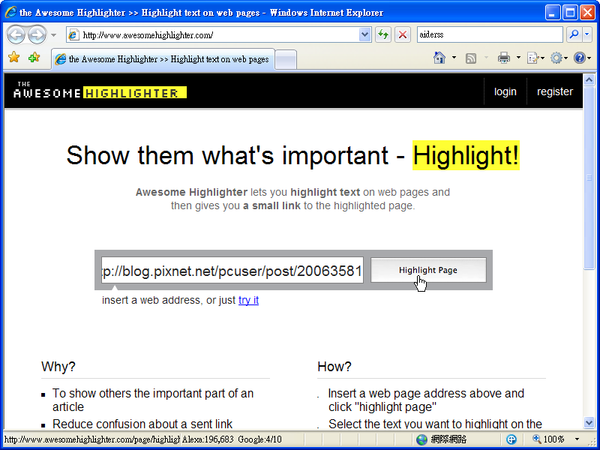Click the 'Why?' heading text
Screen dimensions: 600x450
click(x=58, y=367)
